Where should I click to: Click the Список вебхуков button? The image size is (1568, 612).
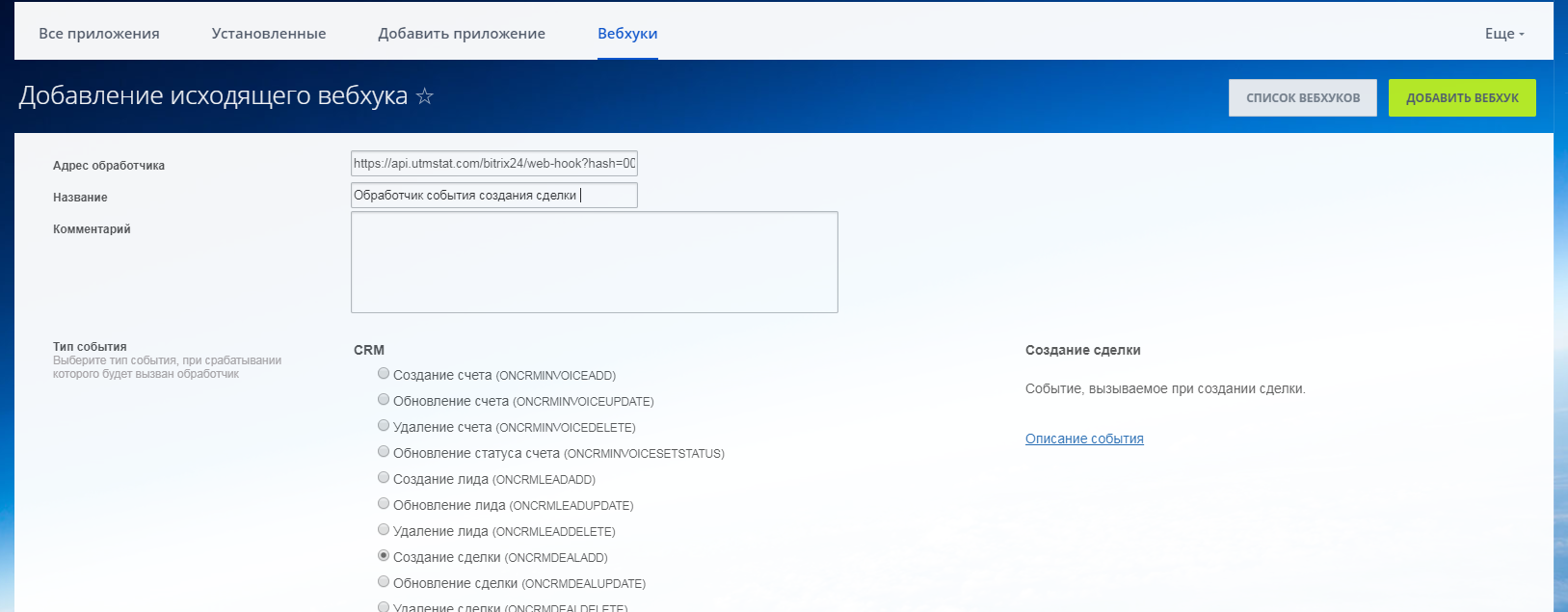coord(1302,97)
